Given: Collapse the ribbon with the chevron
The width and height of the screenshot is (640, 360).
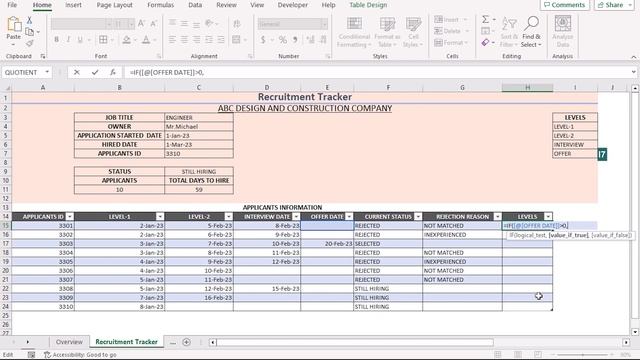Looking at the screenshot, I should pyautogui.click(x=633, y=57).
